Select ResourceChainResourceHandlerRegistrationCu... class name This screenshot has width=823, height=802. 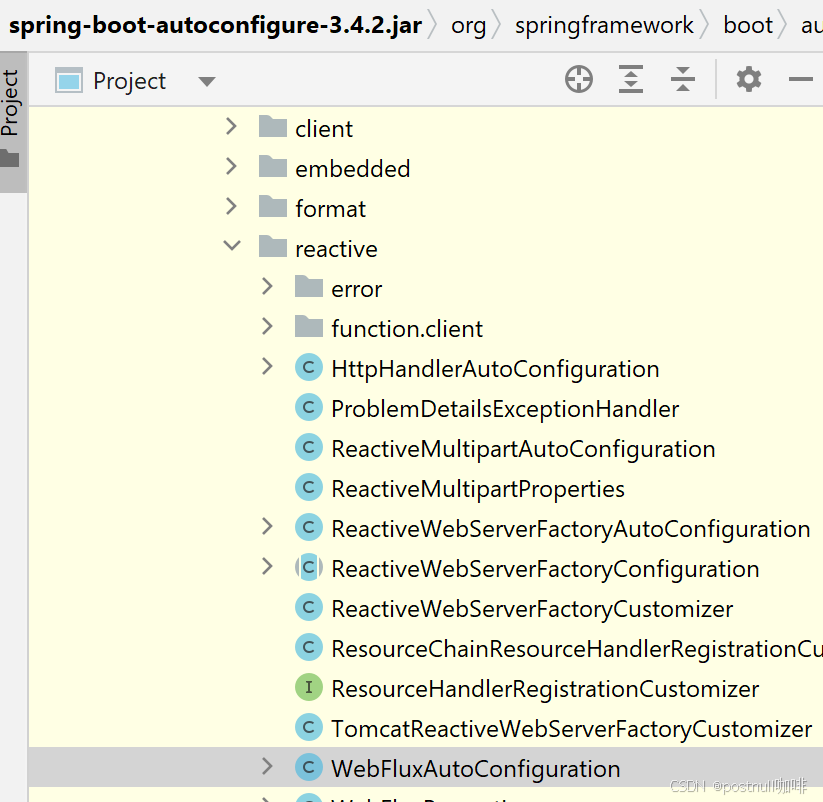(577, 649)
